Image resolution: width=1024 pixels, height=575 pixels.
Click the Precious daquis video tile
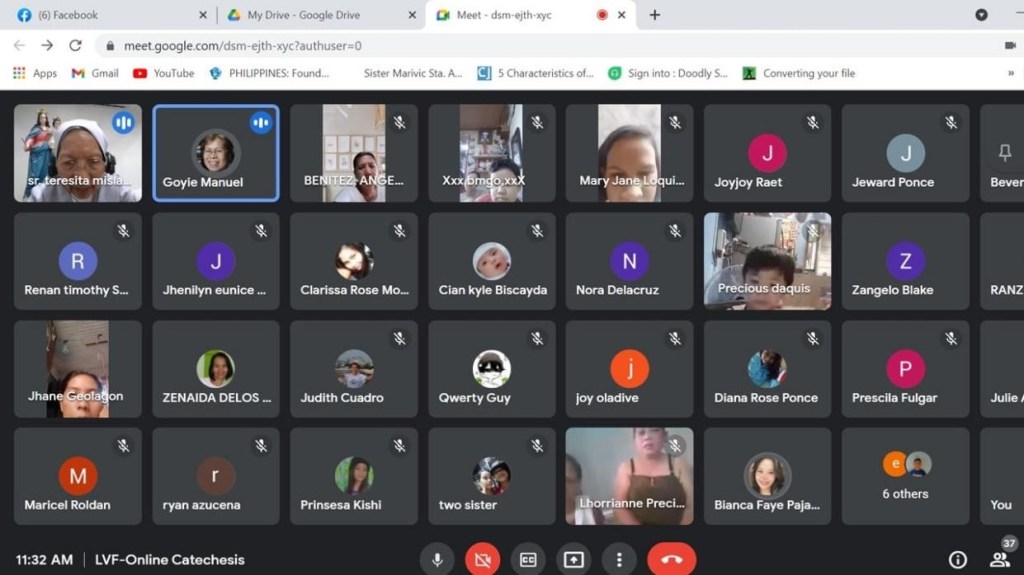pos(767,260)
